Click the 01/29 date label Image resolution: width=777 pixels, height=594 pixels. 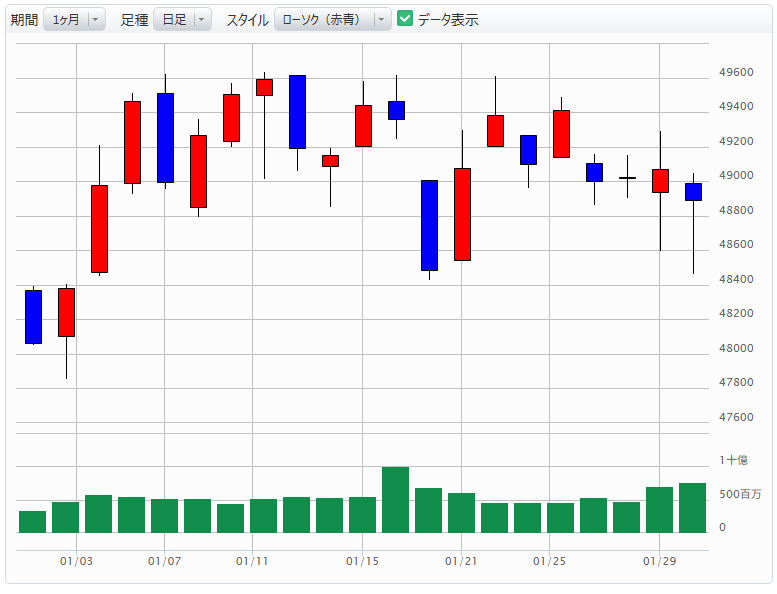(x=659, y=562)
